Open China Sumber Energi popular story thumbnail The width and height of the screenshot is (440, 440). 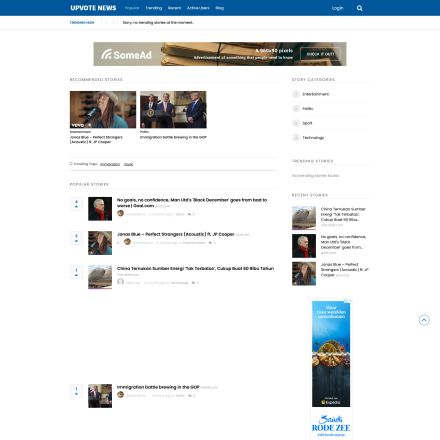coord(100,277)
